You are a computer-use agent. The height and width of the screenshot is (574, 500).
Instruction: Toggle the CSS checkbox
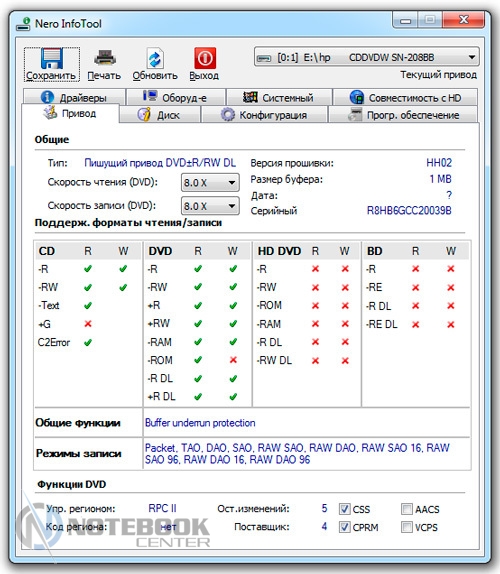(344, 508)
